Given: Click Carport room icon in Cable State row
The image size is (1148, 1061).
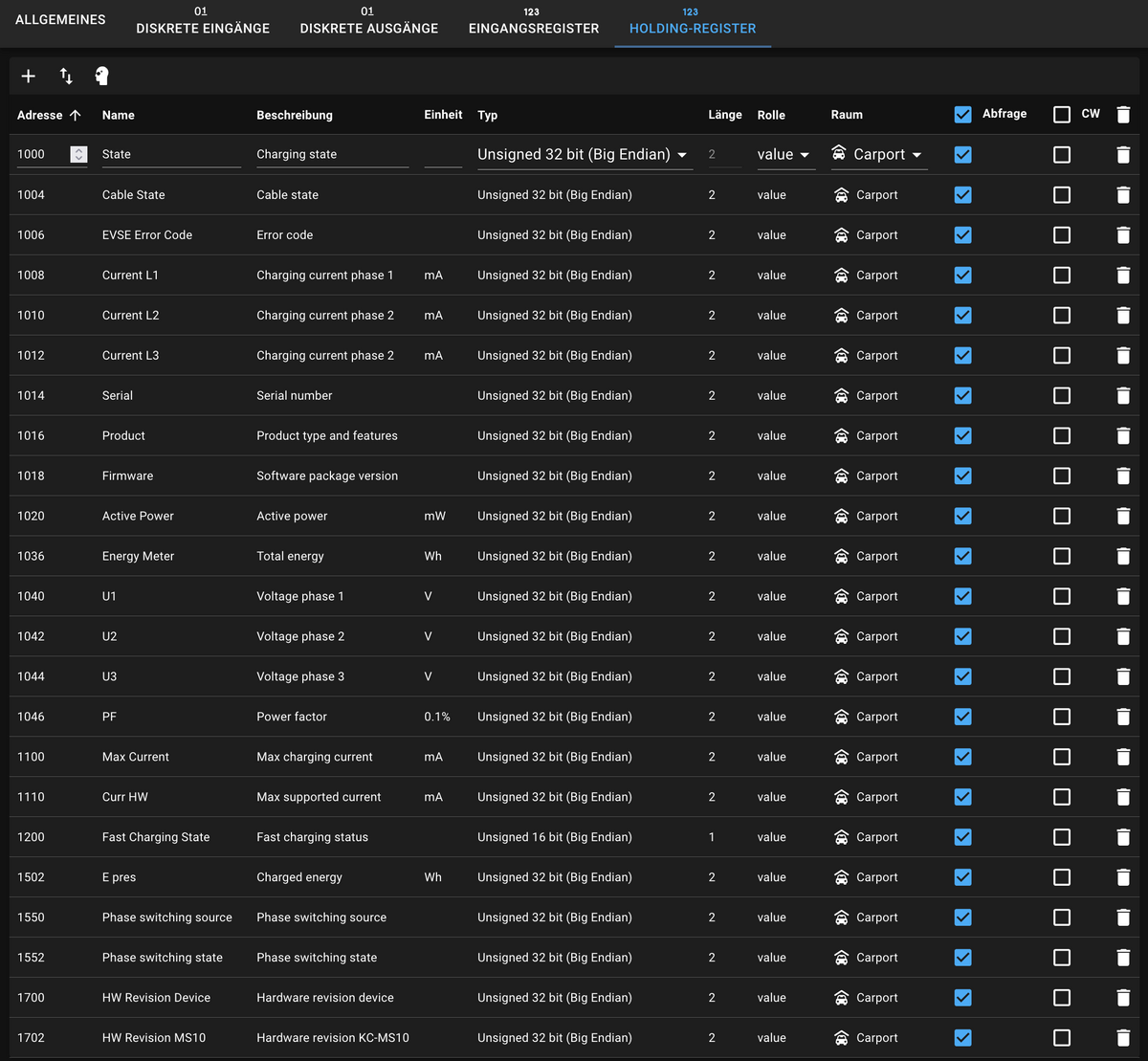Looking at the screenshot, I should (841, 194).
